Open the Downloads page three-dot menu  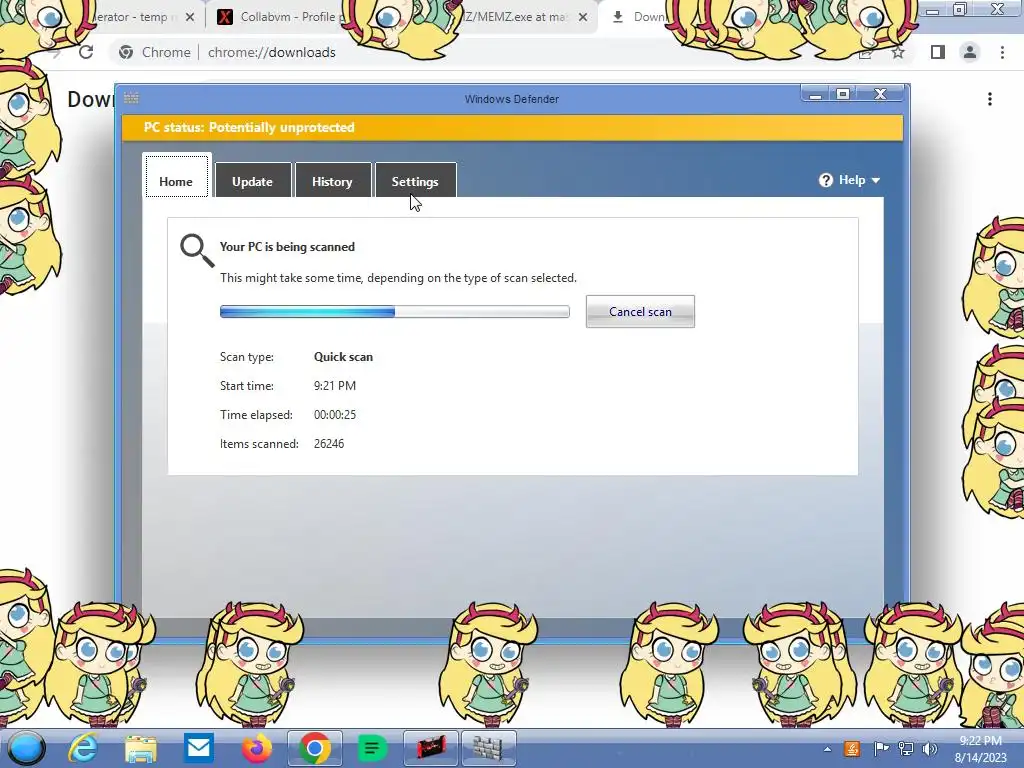990,99
